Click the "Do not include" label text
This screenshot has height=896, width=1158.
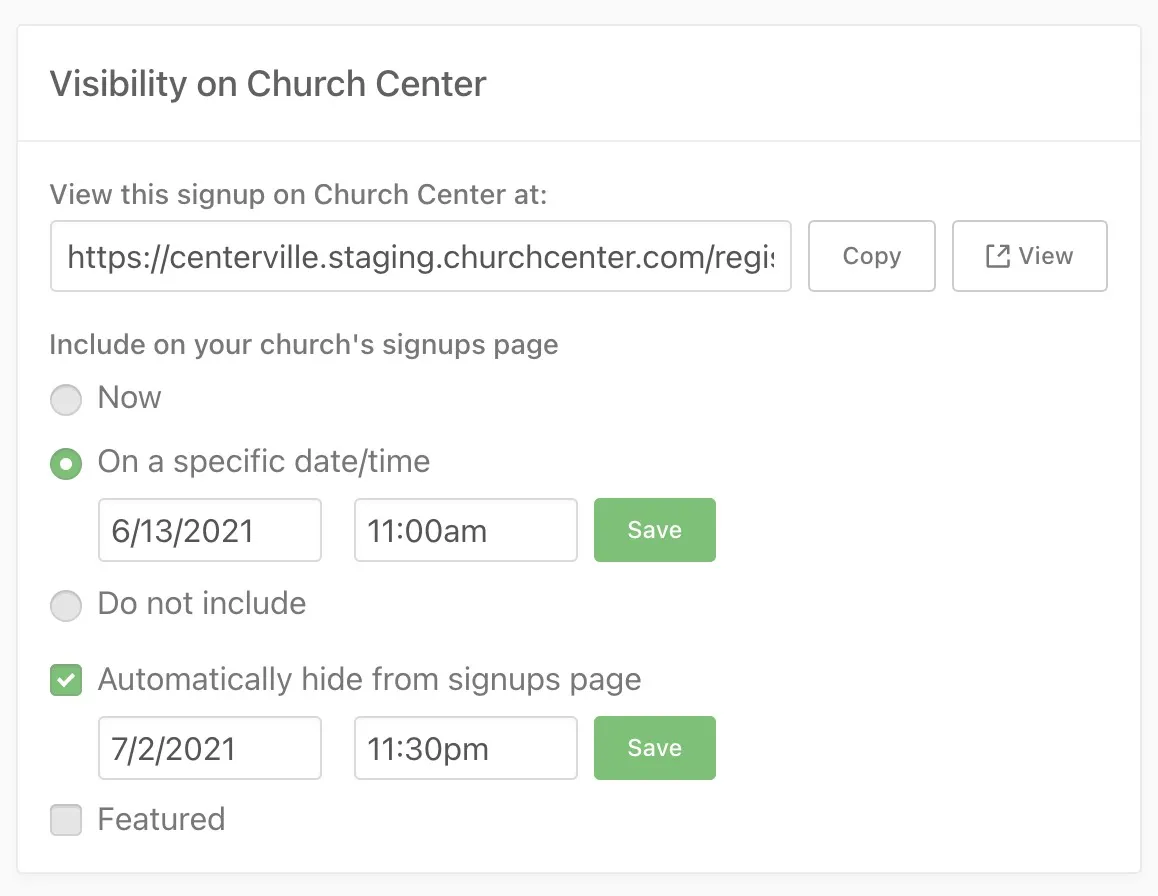tap(202, 604)
